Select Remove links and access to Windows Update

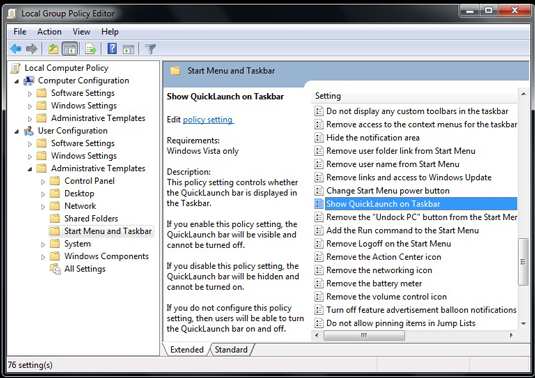(409, 177)
